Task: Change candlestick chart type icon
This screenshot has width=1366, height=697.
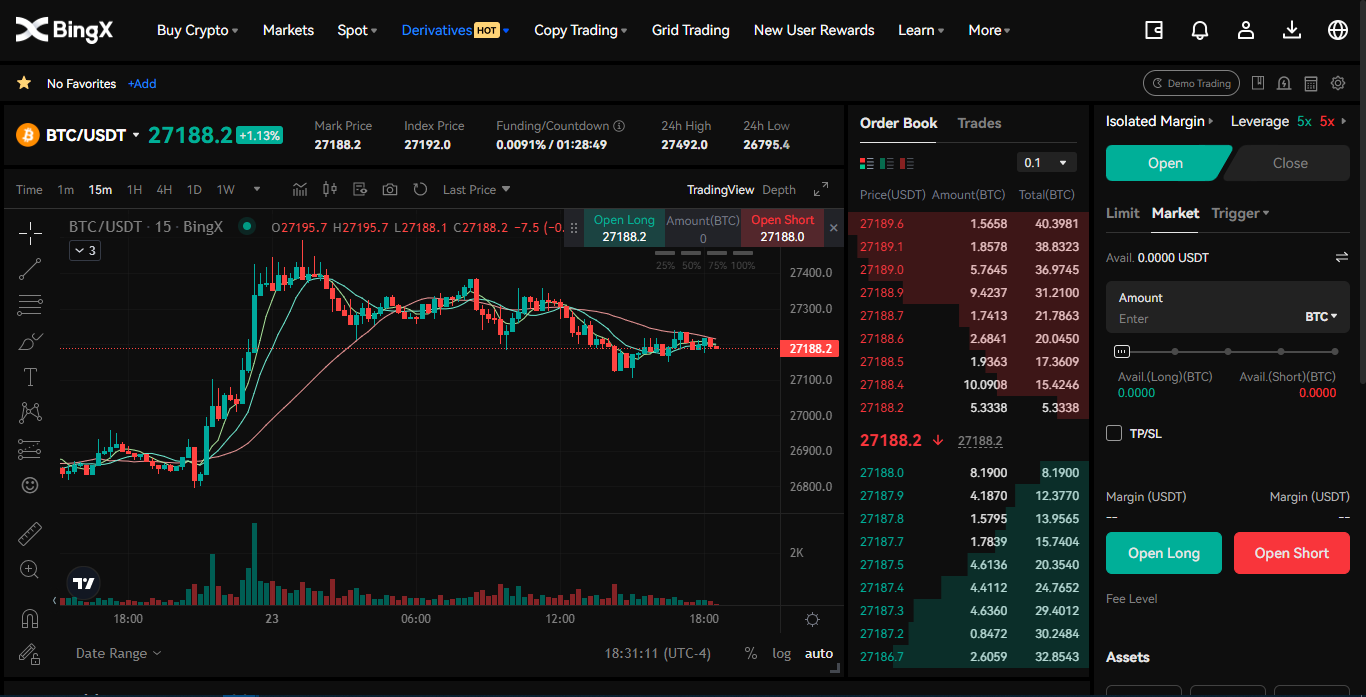Action: click(330, 189)
